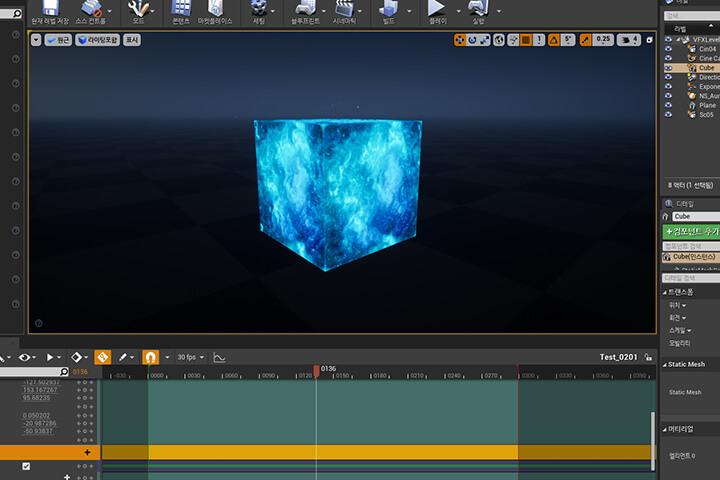Collapse the Materials (머티리얼) section

pos(664,429)
